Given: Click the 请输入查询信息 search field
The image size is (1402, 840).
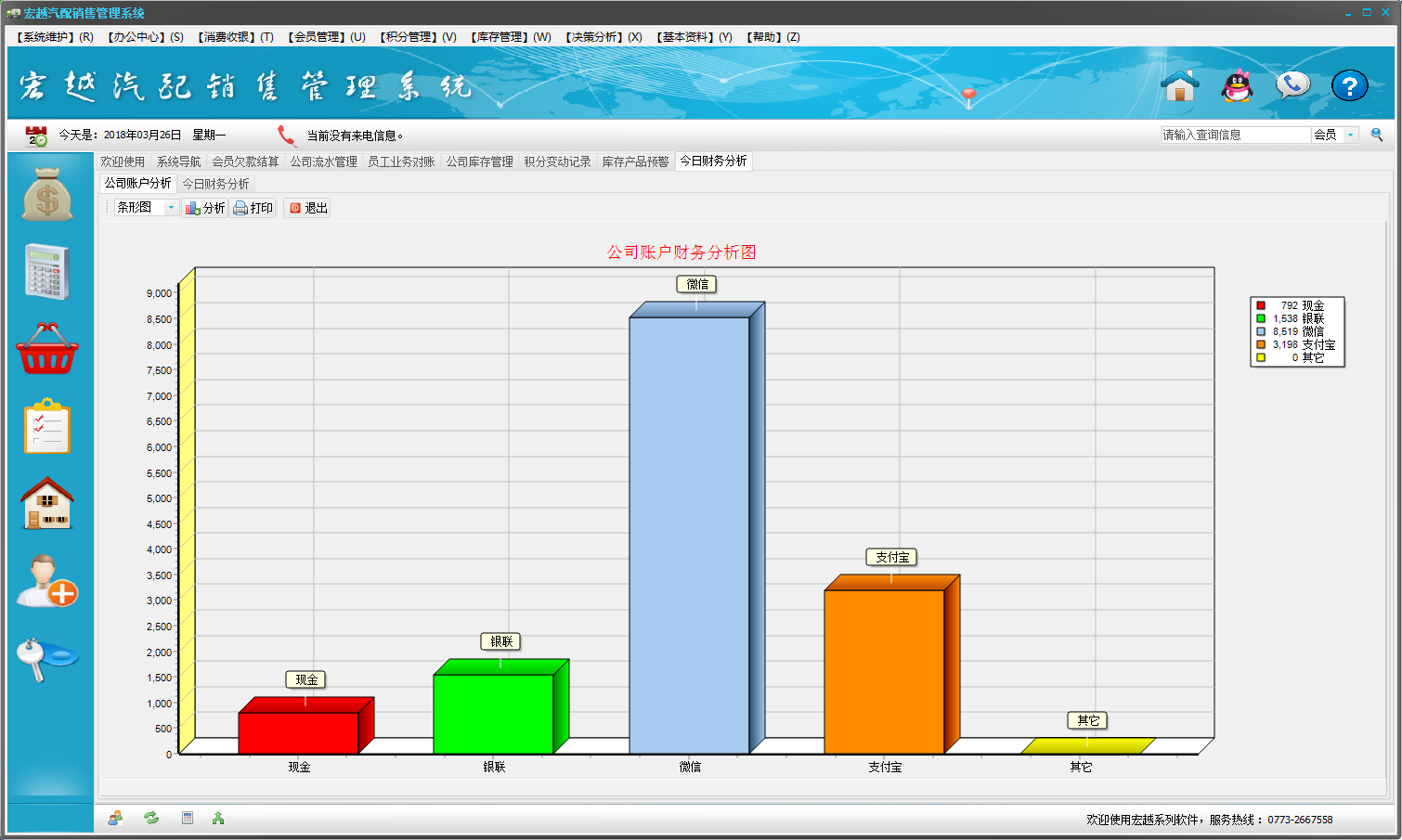Looking at the screenshot, I should point(1235,136).
